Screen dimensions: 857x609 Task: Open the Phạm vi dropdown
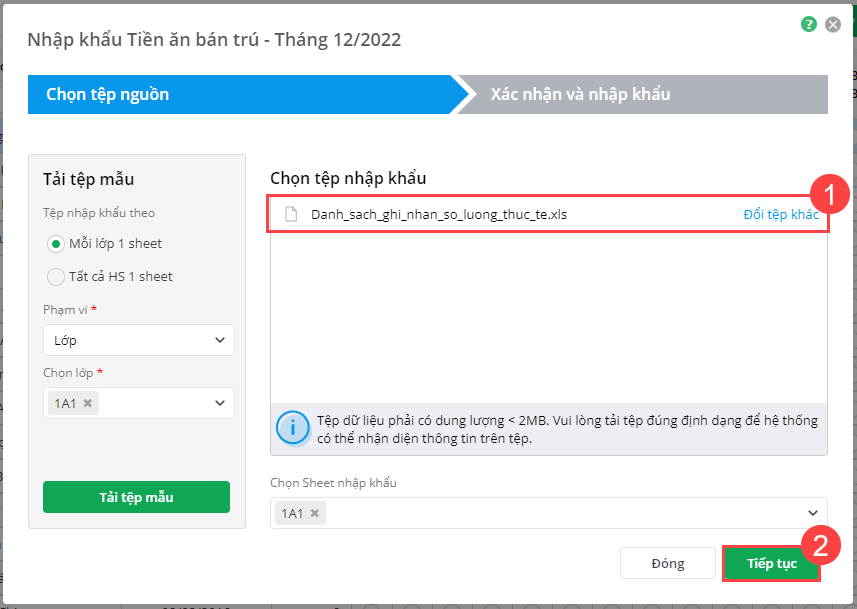[x=139, y=340]
